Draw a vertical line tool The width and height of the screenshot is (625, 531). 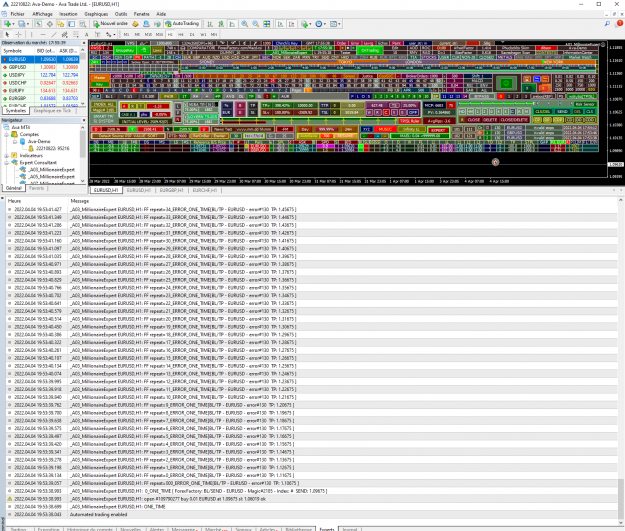coord(31,35)
